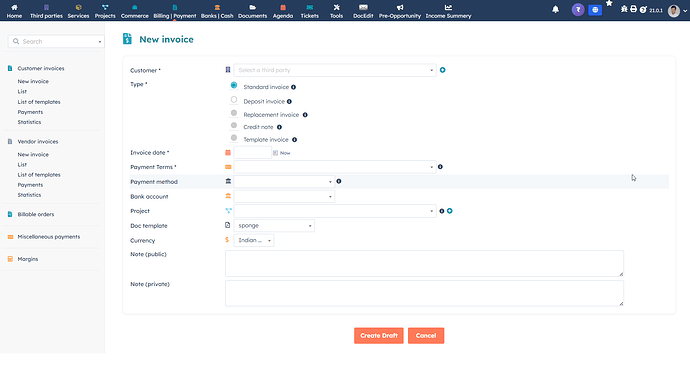The height and width of the screenshot is (365, 690).
Task: Click the bug report icon
Action: point(624,9)
